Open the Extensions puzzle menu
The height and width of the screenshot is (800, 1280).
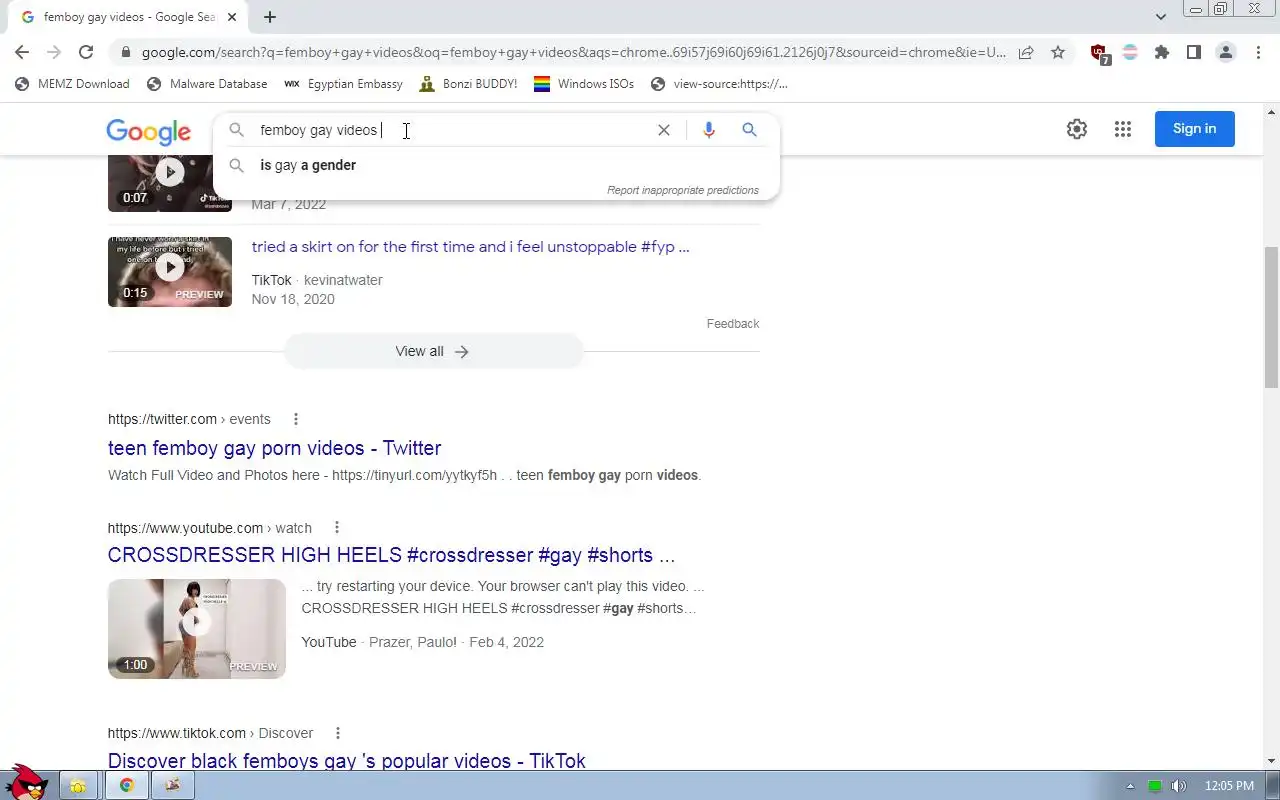click(x=1162, y=53)
